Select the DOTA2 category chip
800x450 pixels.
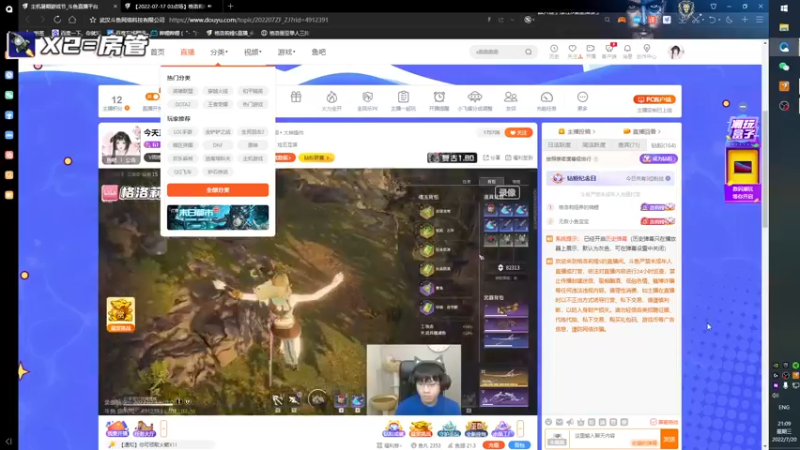click(x=183, y=104)
